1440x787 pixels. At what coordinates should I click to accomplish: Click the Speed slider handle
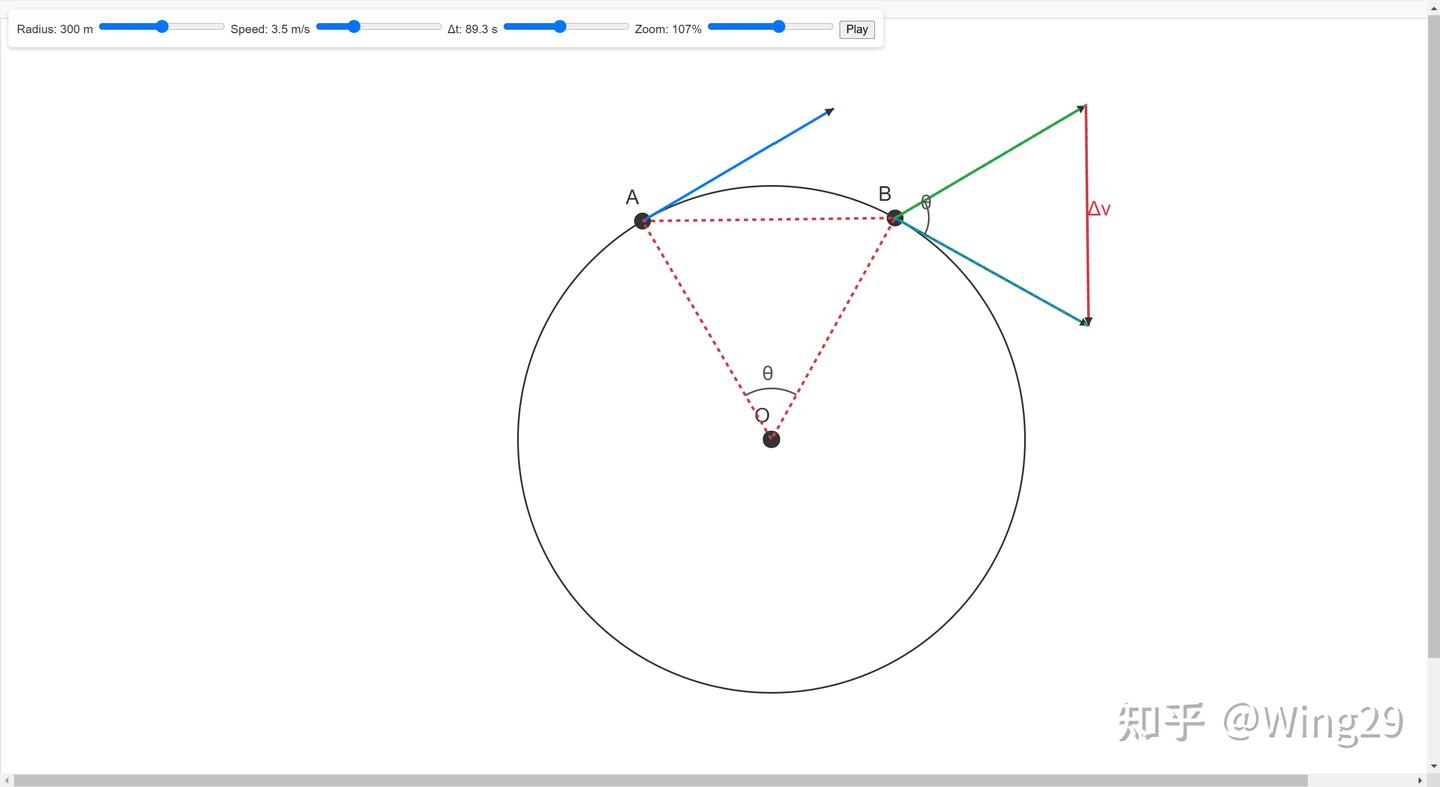(x=353, y=27)
